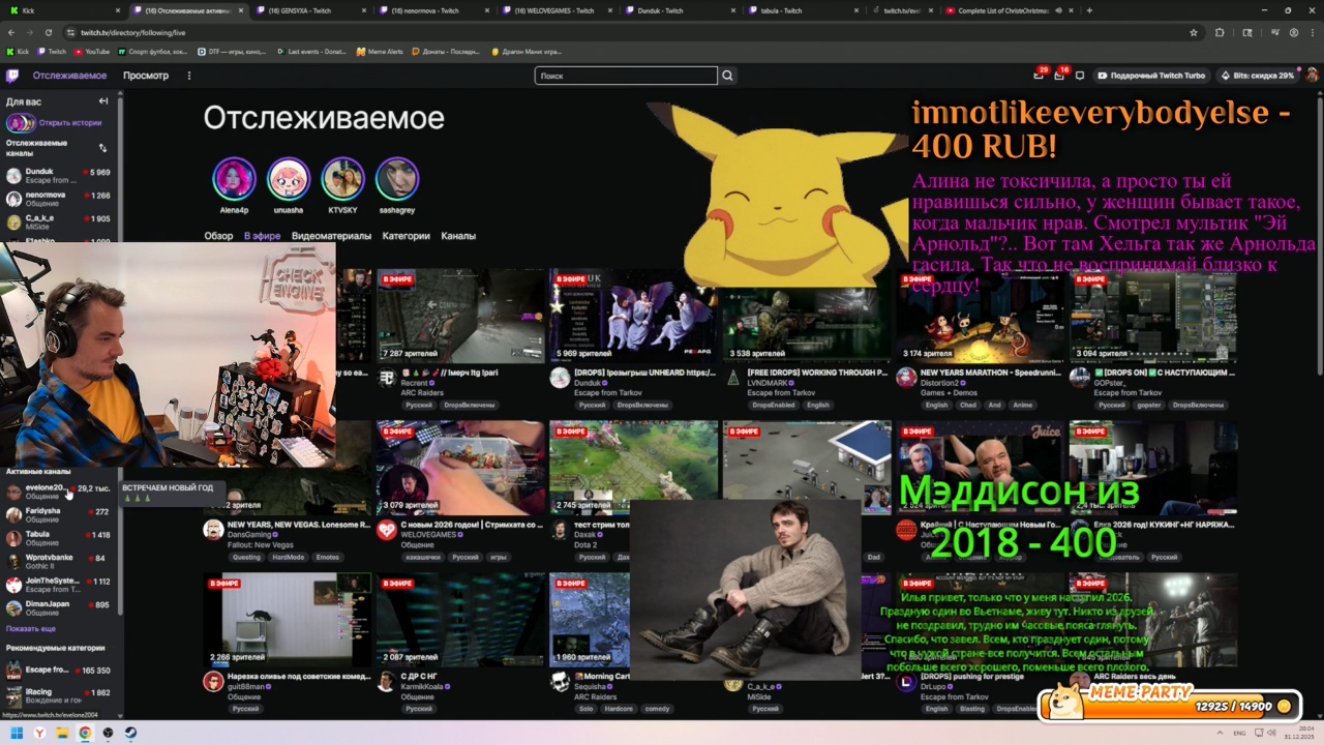Open a new browser tab with plus
The width and height of the screenshot is (1324, 745).
click(x=1089, y=10)
